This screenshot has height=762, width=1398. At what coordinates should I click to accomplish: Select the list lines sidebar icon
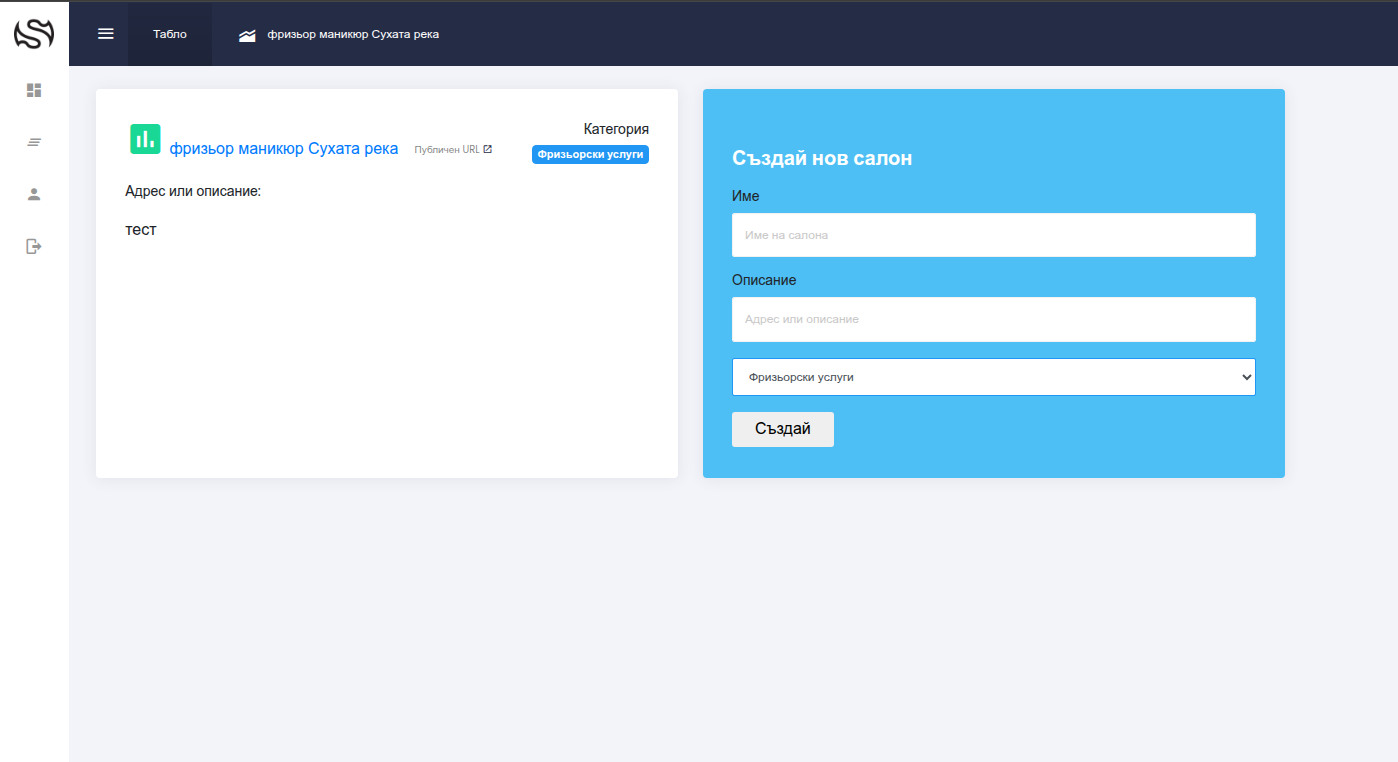pos(34,142)
